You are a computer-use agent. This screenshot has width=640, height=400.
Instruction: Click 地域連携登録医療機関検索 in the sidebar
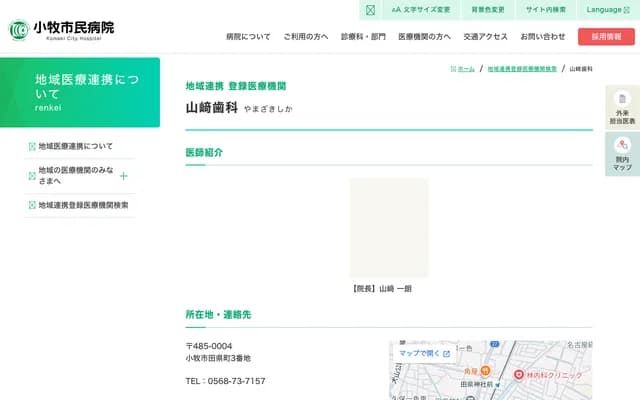click(83, 205)
